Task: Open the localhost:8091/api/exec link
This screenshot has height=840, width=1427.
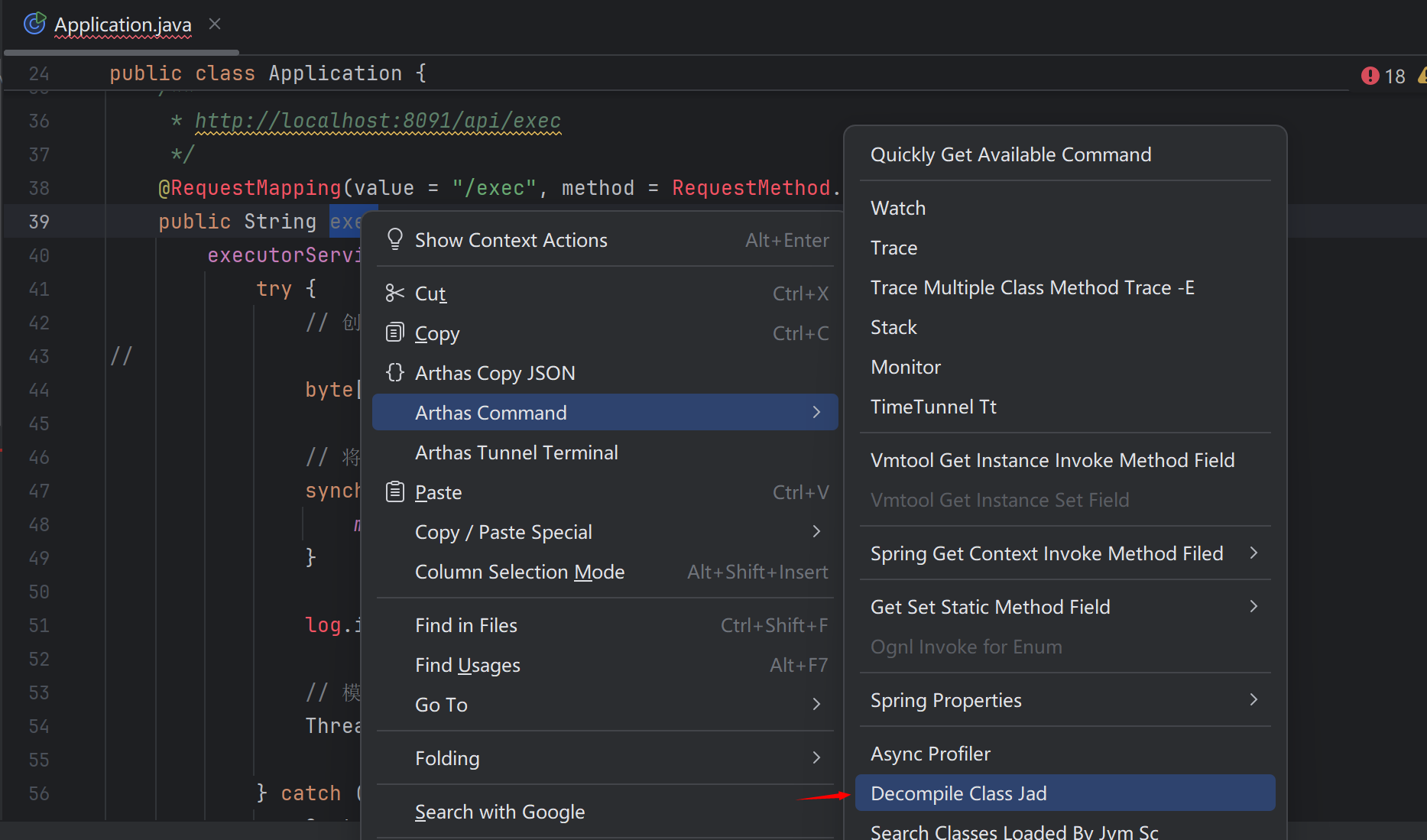Action: click(x=378, y=121)
